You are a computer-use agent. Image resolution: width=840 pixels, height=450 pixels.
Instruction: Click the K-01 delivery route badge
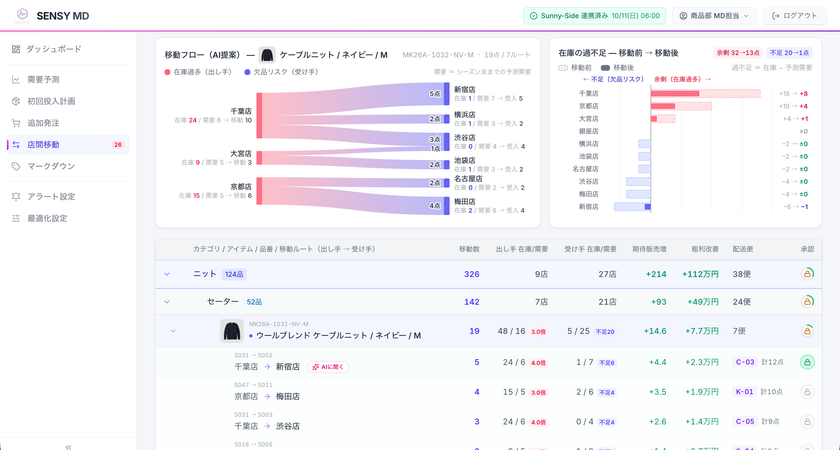pyautogui.click(x=745, y=392)
